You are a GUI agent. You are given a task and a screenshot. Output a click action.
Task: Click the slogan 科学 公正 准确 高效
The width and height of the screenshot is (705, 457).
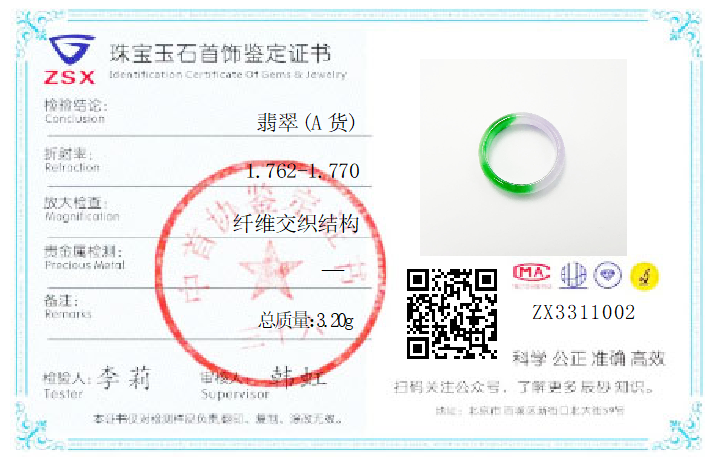[589, 358]
